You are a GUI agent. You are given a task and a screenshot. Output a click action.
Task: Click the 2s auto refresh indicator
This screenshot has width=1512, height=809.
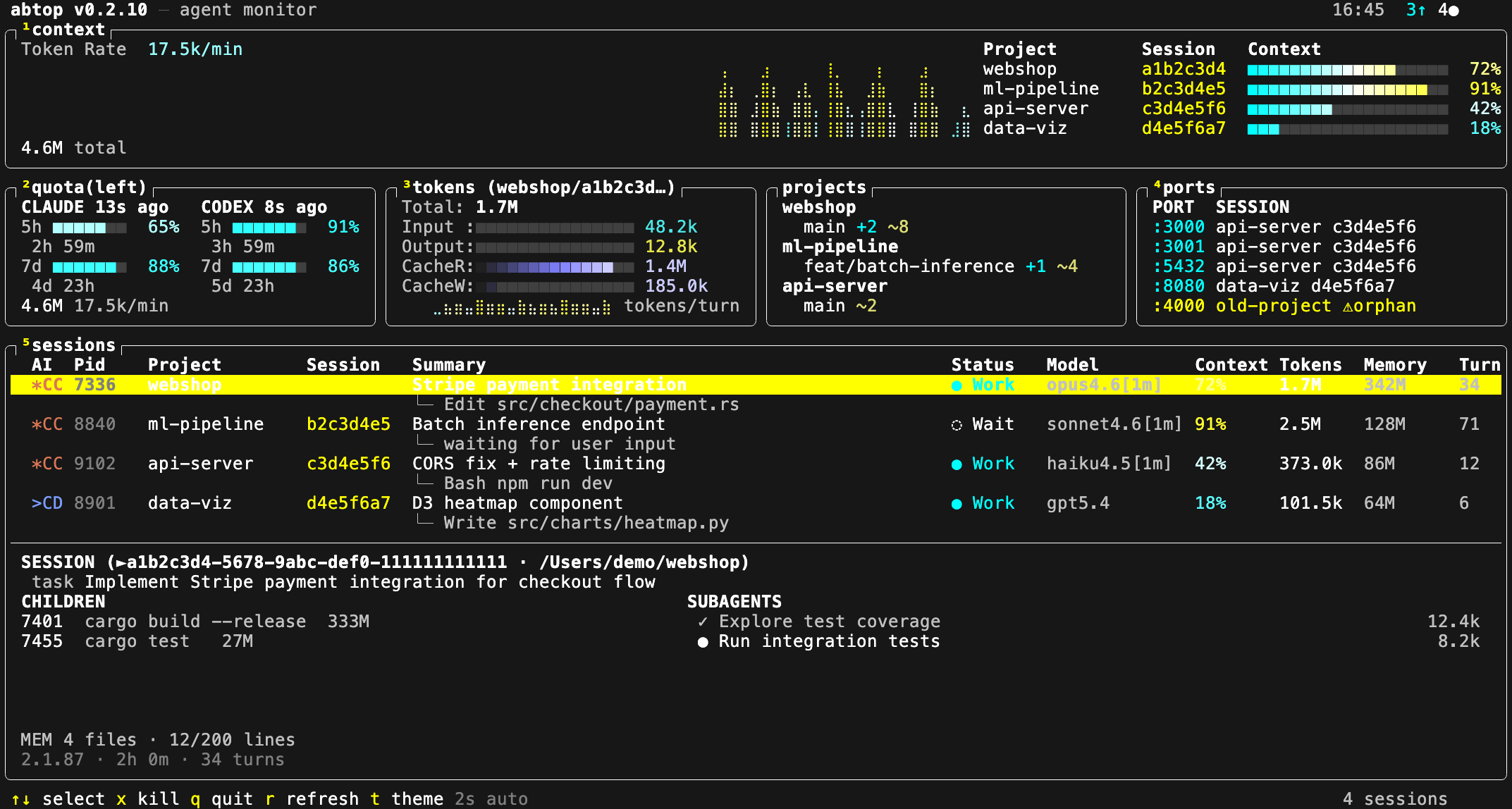(491, 799)
